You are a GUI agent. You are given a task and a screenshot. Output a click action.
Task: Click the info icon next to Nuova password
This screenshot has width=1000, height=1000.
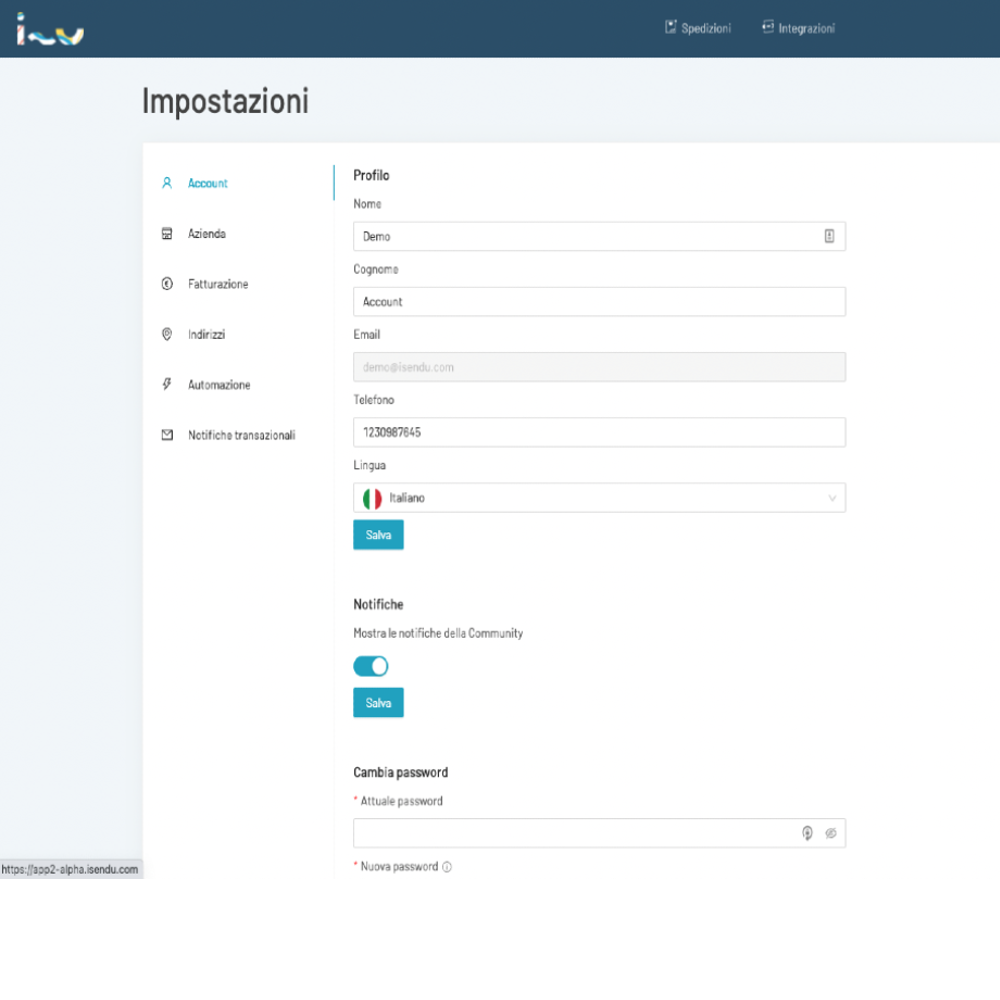coord(447,867)
